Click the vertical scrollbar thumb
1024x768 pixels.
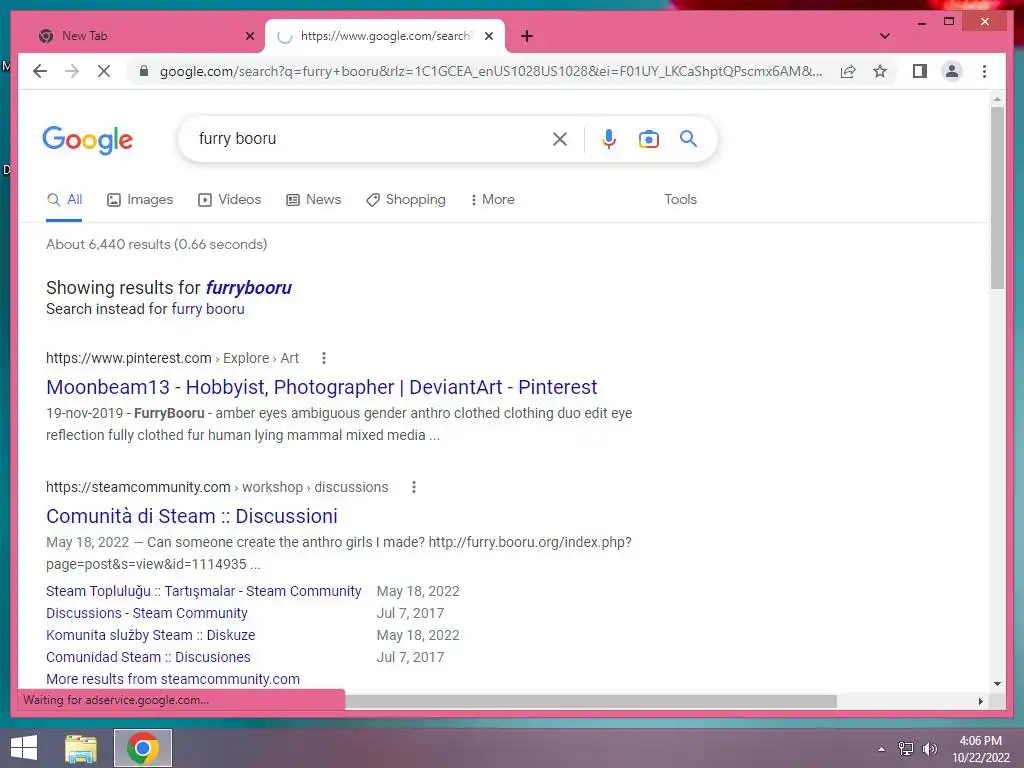coord(997,197)
